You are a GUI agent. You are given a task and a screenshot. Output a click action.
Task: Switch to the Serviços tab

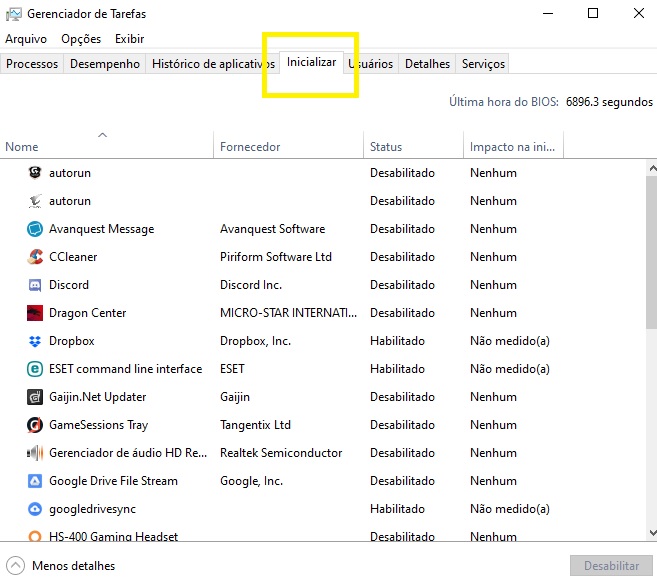point(483,64)
